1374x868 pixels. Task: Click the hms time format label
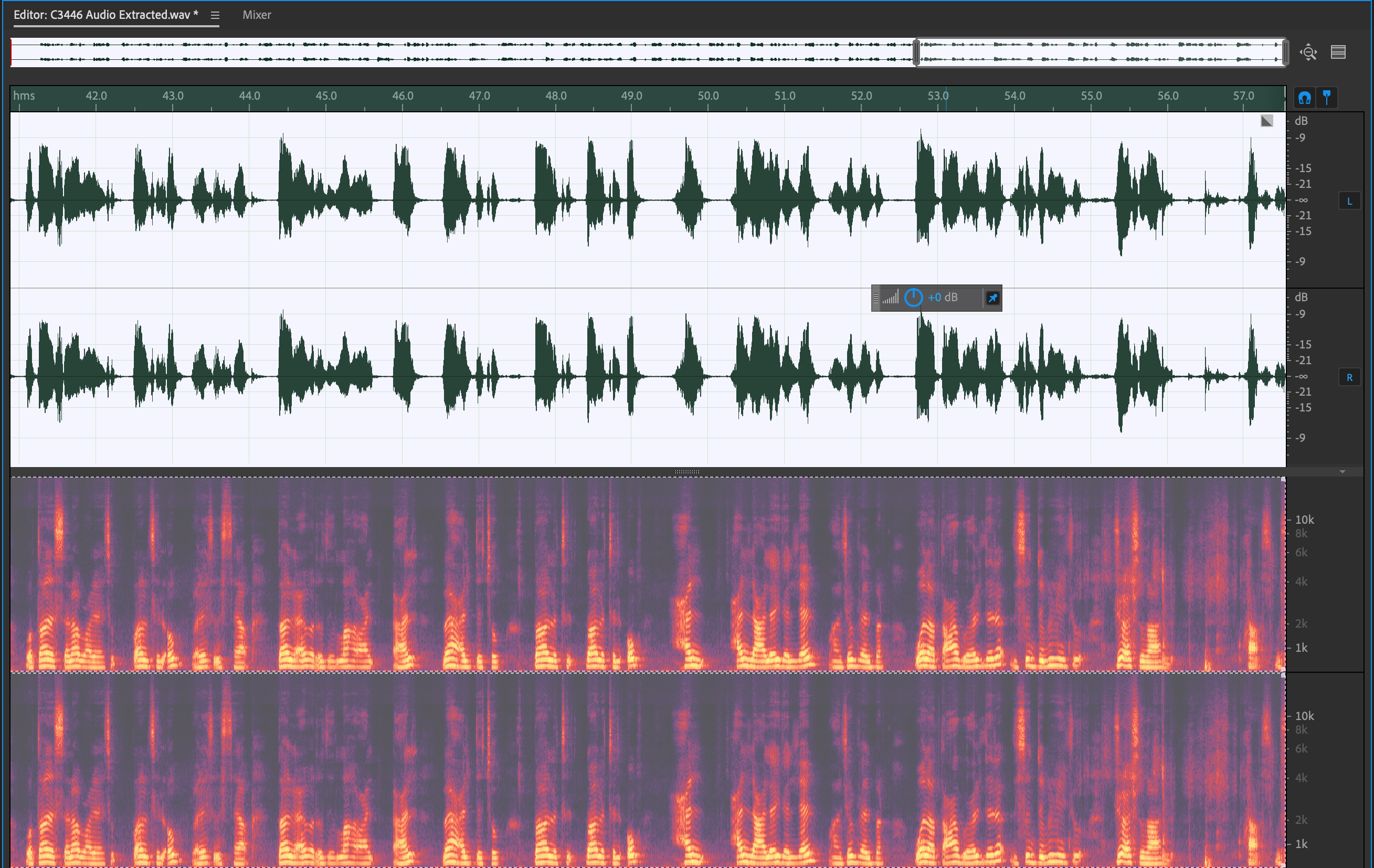click(x=24, y=96)
